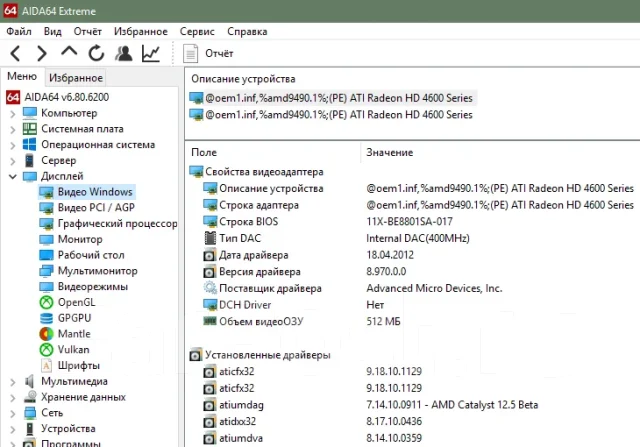Open the Избранное menu in the menu bar
This screenshot has width=640, height=447.
(x=141, y=31)
